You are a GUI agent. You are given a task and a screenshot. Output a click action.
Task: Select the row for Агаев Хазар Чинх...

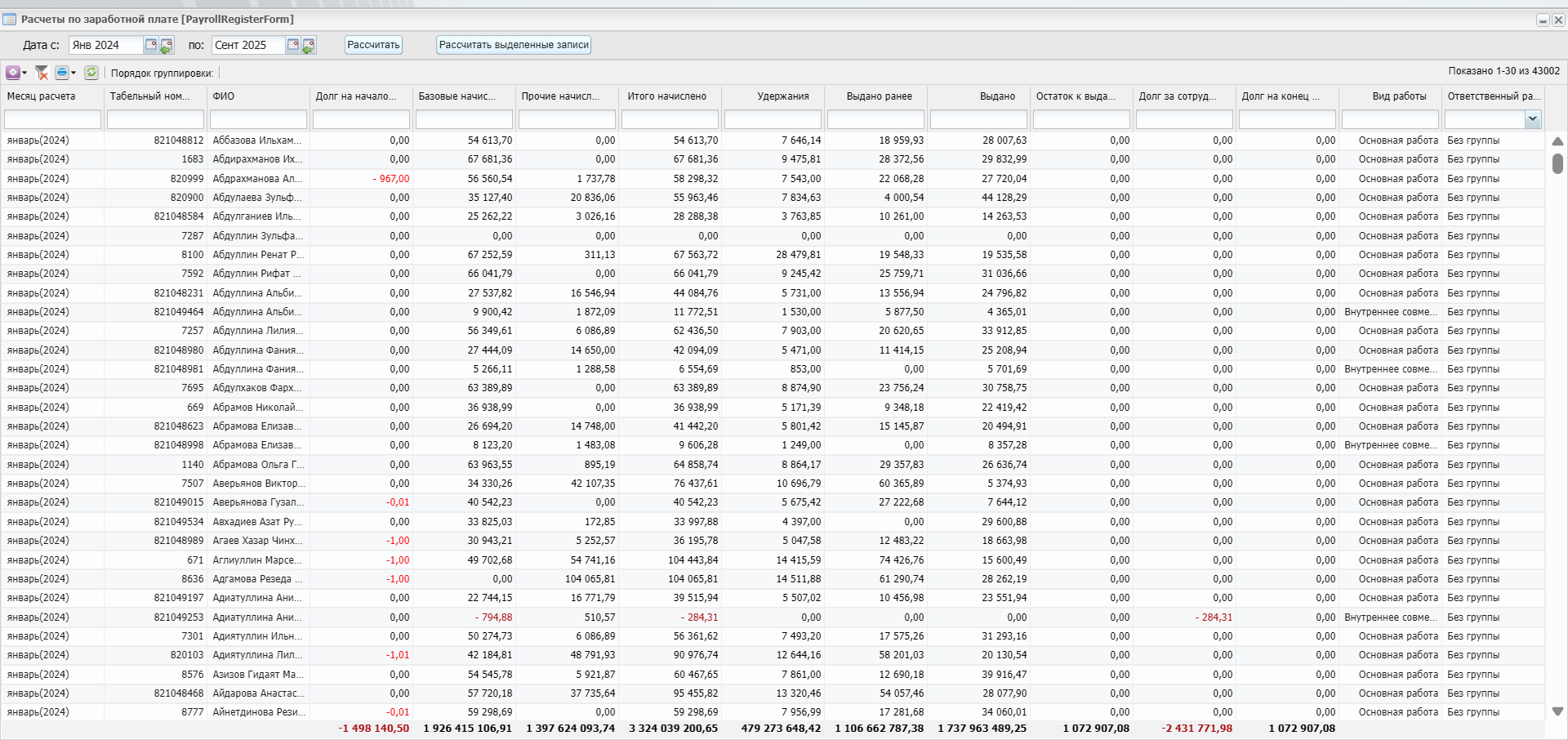point(773,541)
